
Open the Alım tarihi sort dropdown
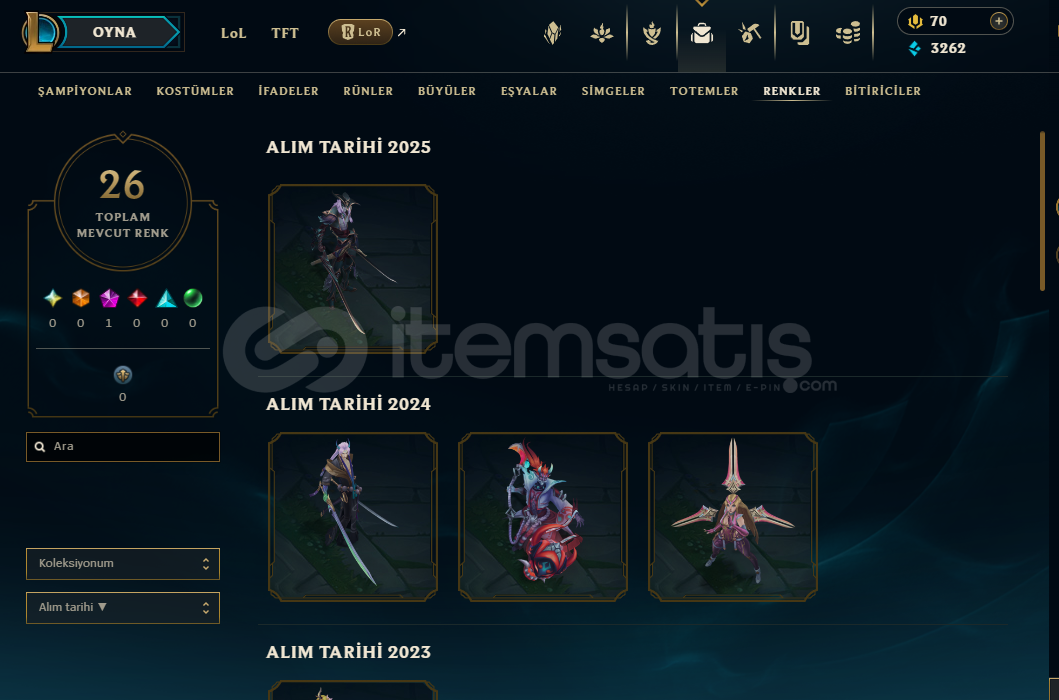[x=123, y=608]
